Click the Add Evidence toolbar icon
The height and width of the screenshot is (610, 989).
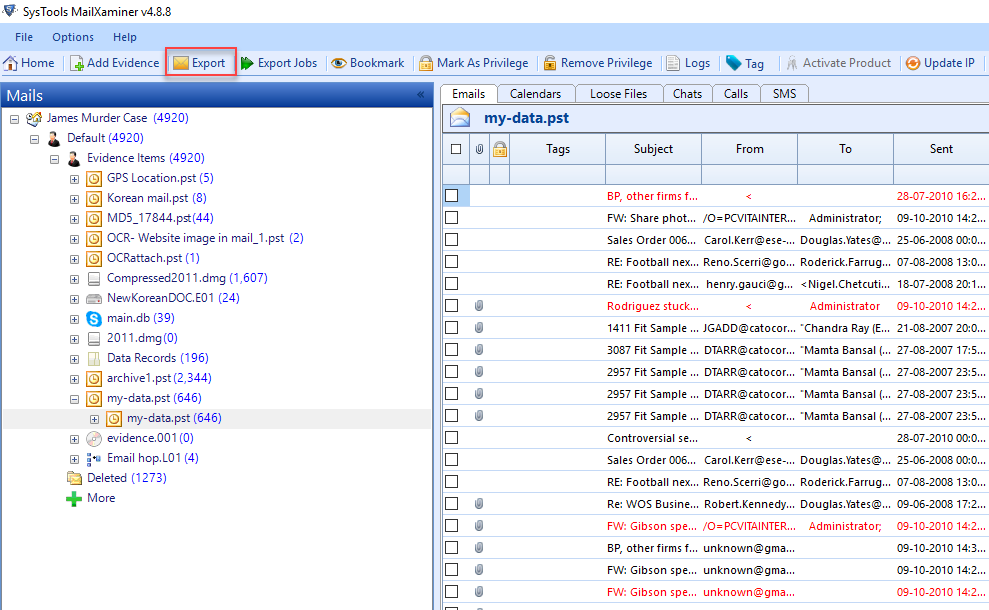coord(77,63)
